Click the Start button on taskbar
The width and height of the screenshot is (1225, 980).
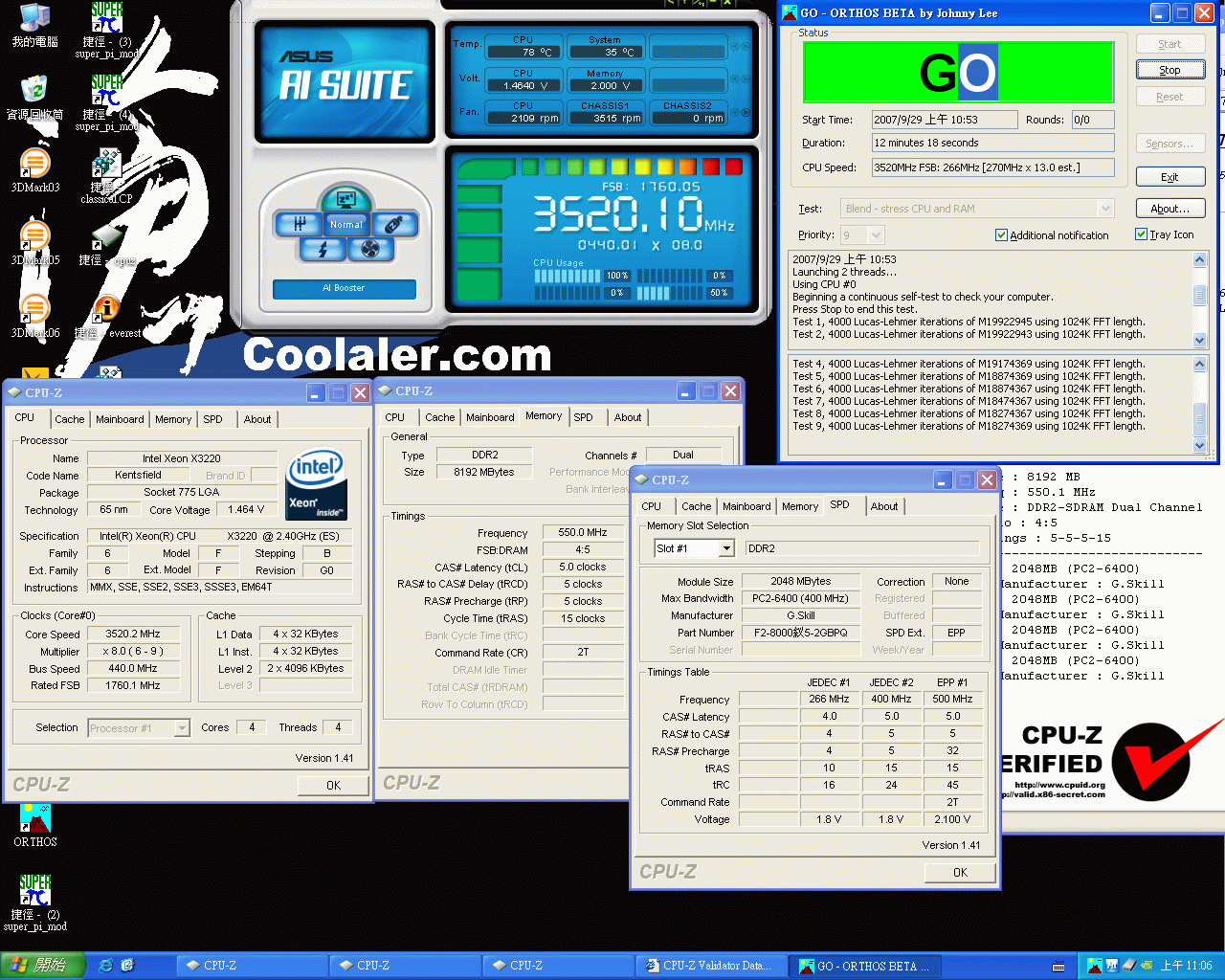pyautogui.click(x=43, y=966)
